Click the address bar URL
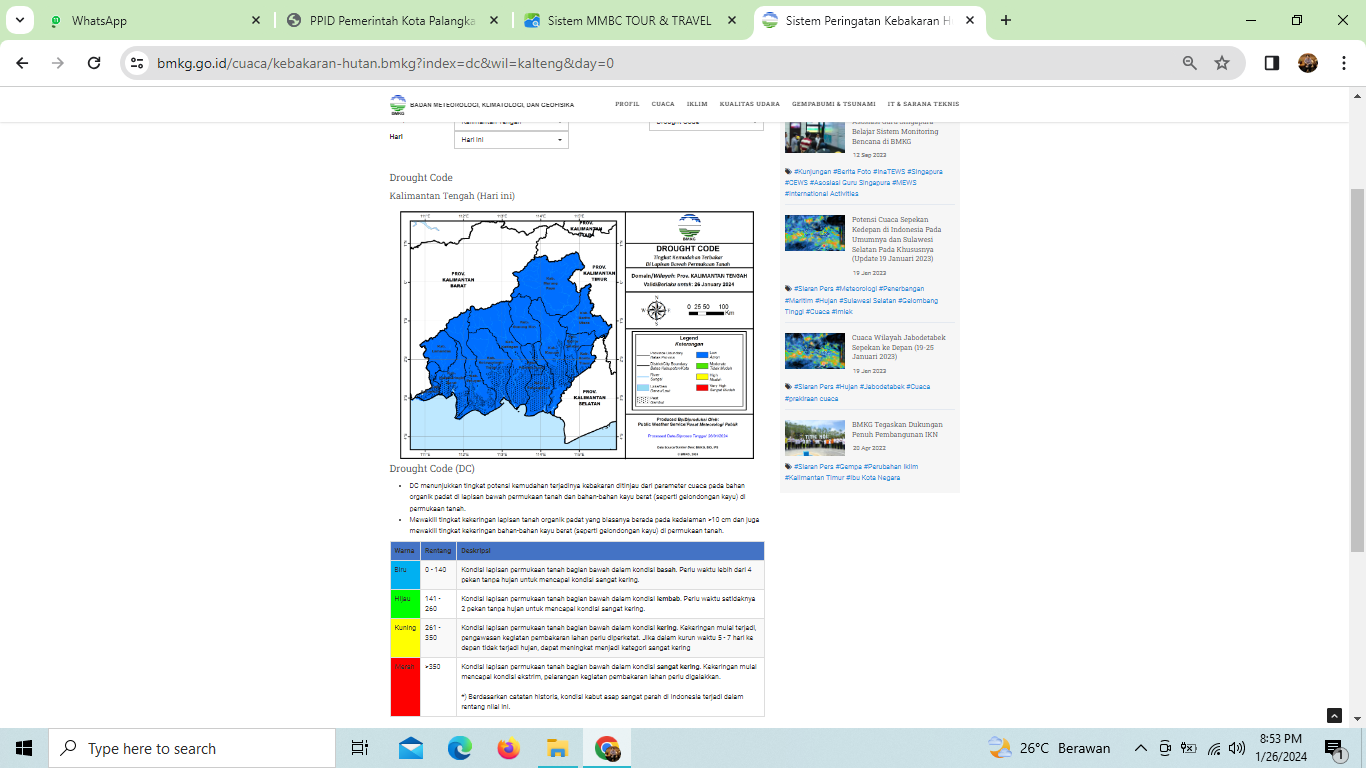1366x768 pixels. (x=385, y=63)
